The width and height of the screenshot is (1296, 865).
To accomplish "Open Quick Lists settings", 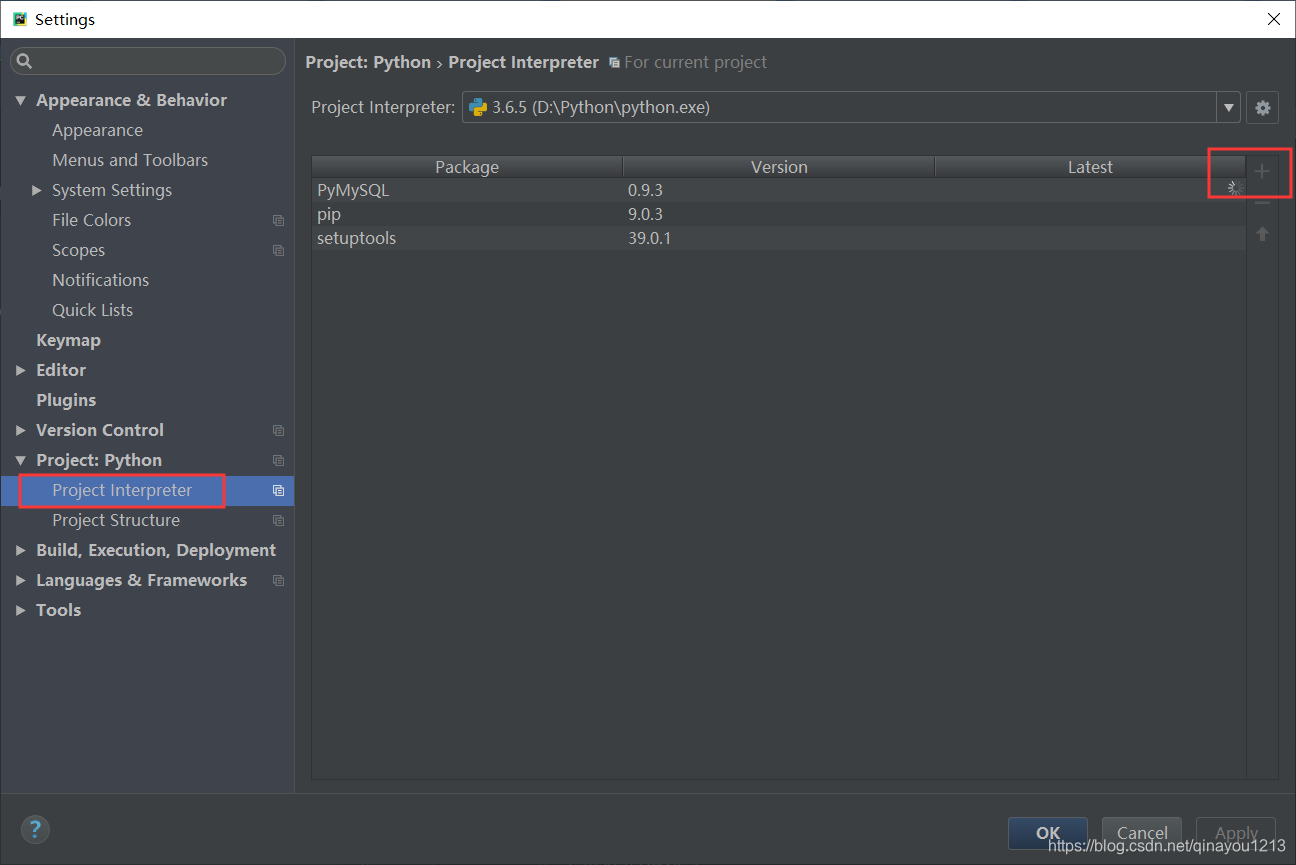I will point(92,310).
